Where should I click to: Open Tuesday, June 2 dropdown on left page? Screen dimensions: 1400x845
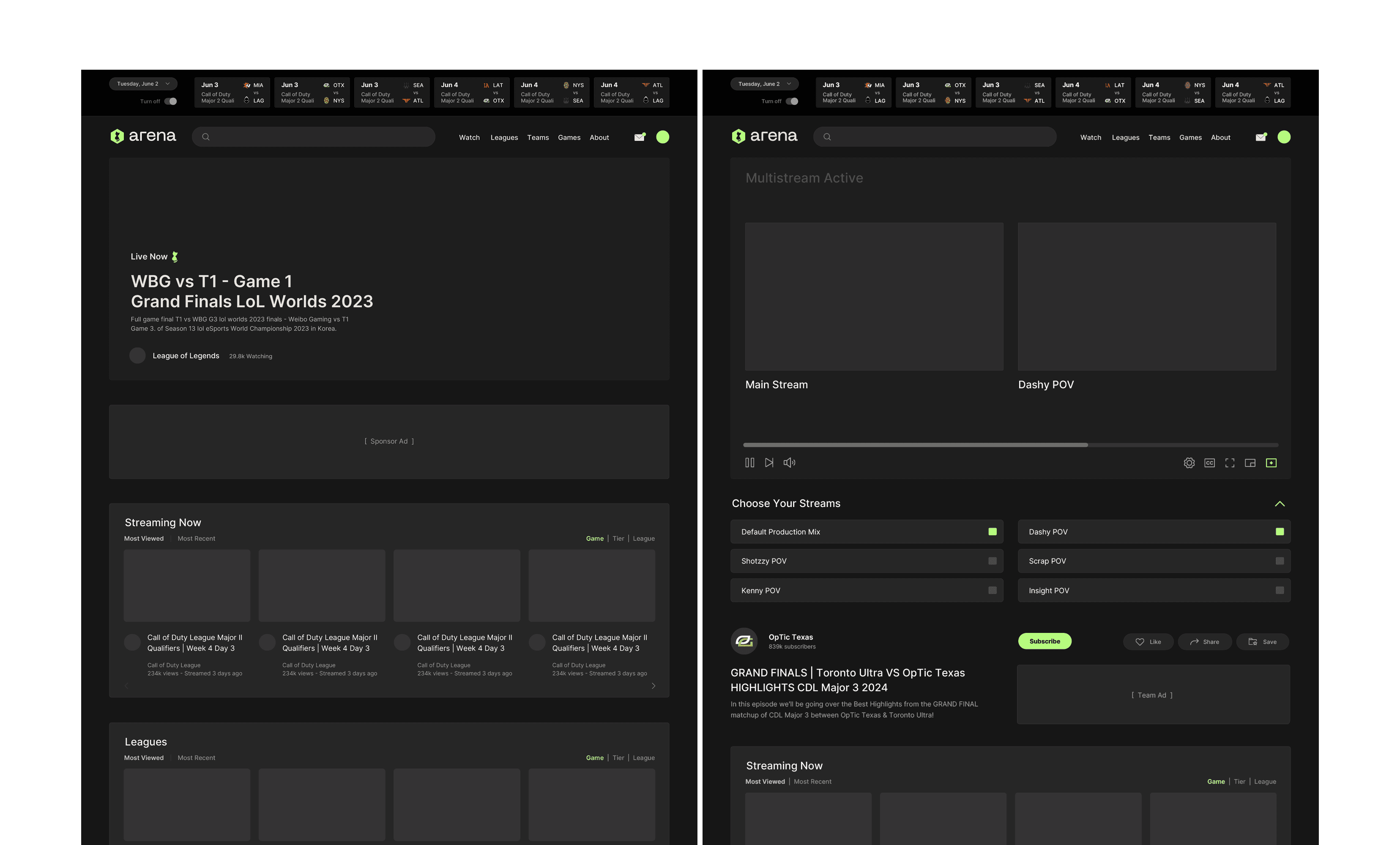coord(143,84)
